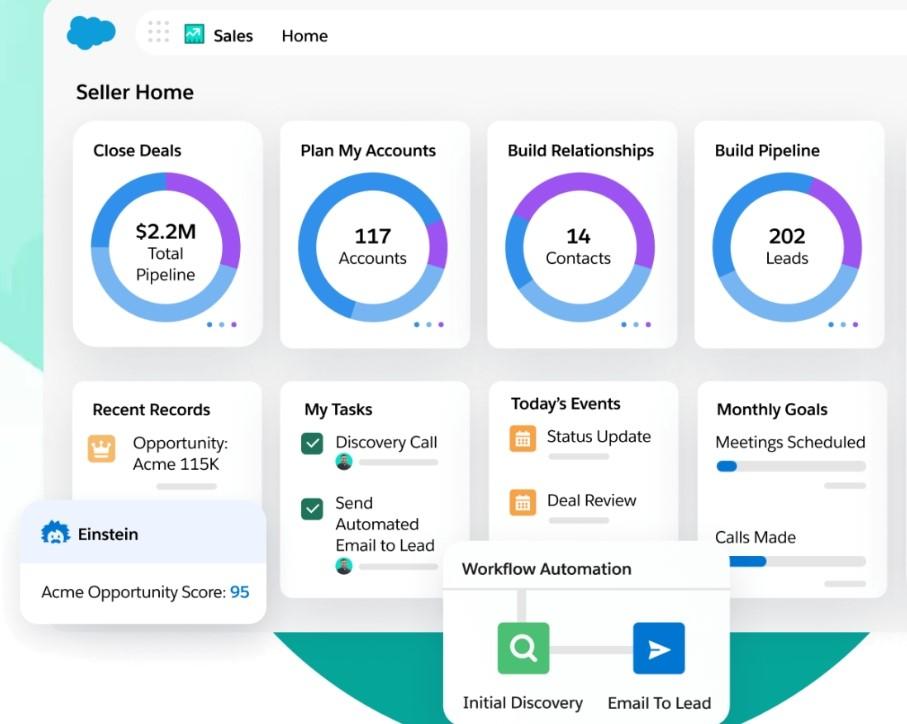907x724 pixels.
Task: Click the Email To Lead label
Action: point(659,703)
